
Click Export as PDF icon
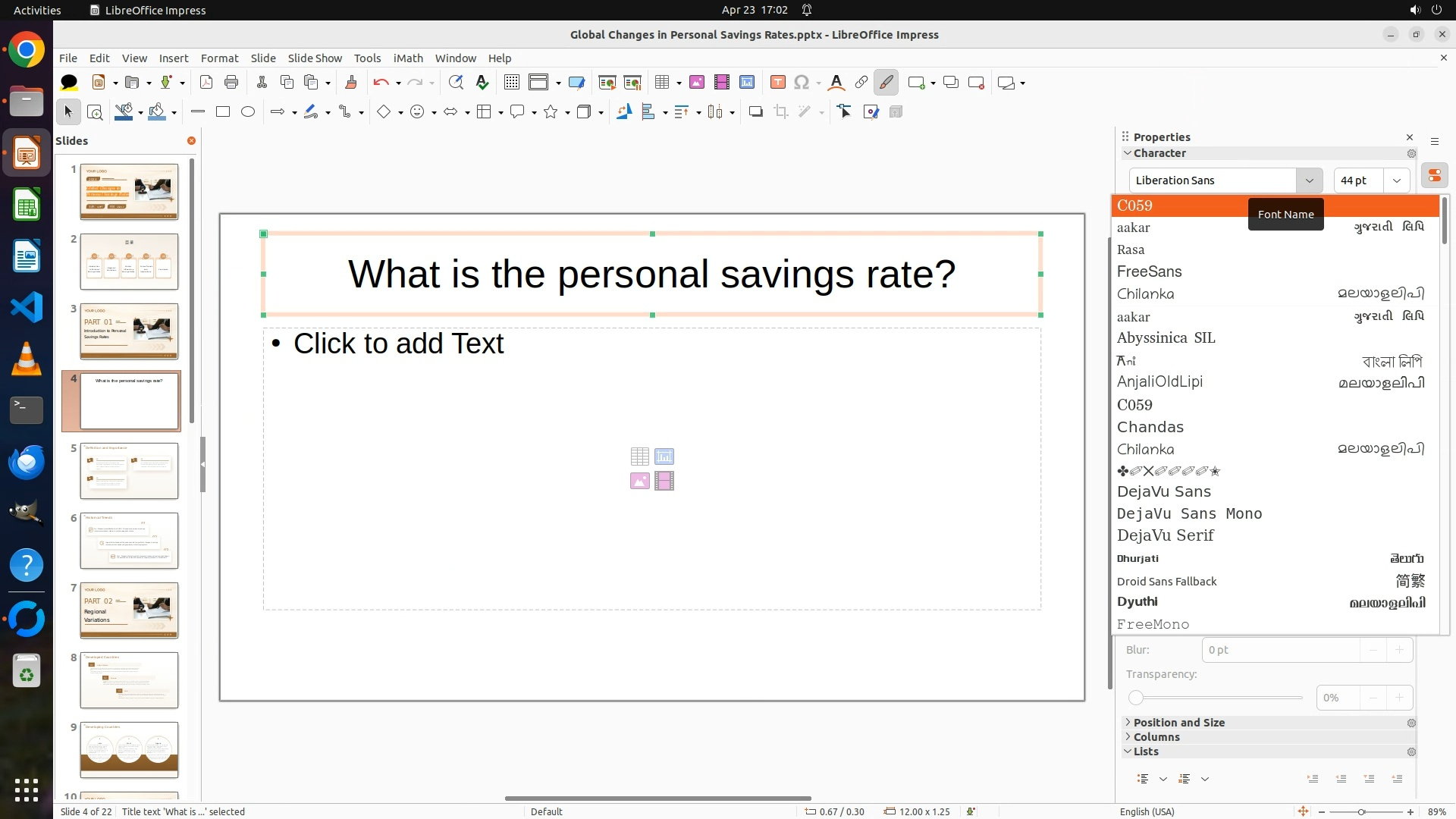point(206,83)
